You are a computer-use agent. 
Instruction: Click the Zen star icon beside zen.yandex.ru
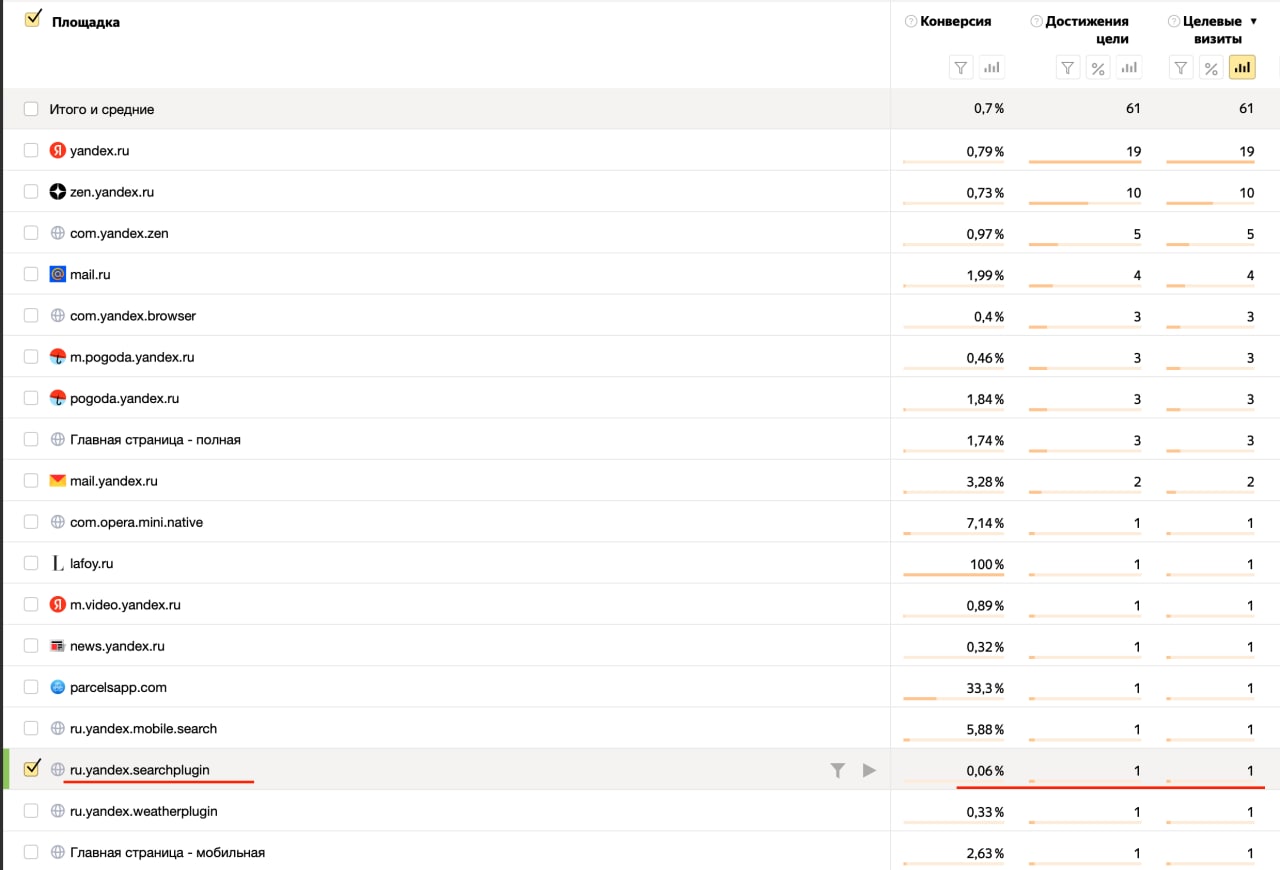pyautogui.click(x=58, y=192)
